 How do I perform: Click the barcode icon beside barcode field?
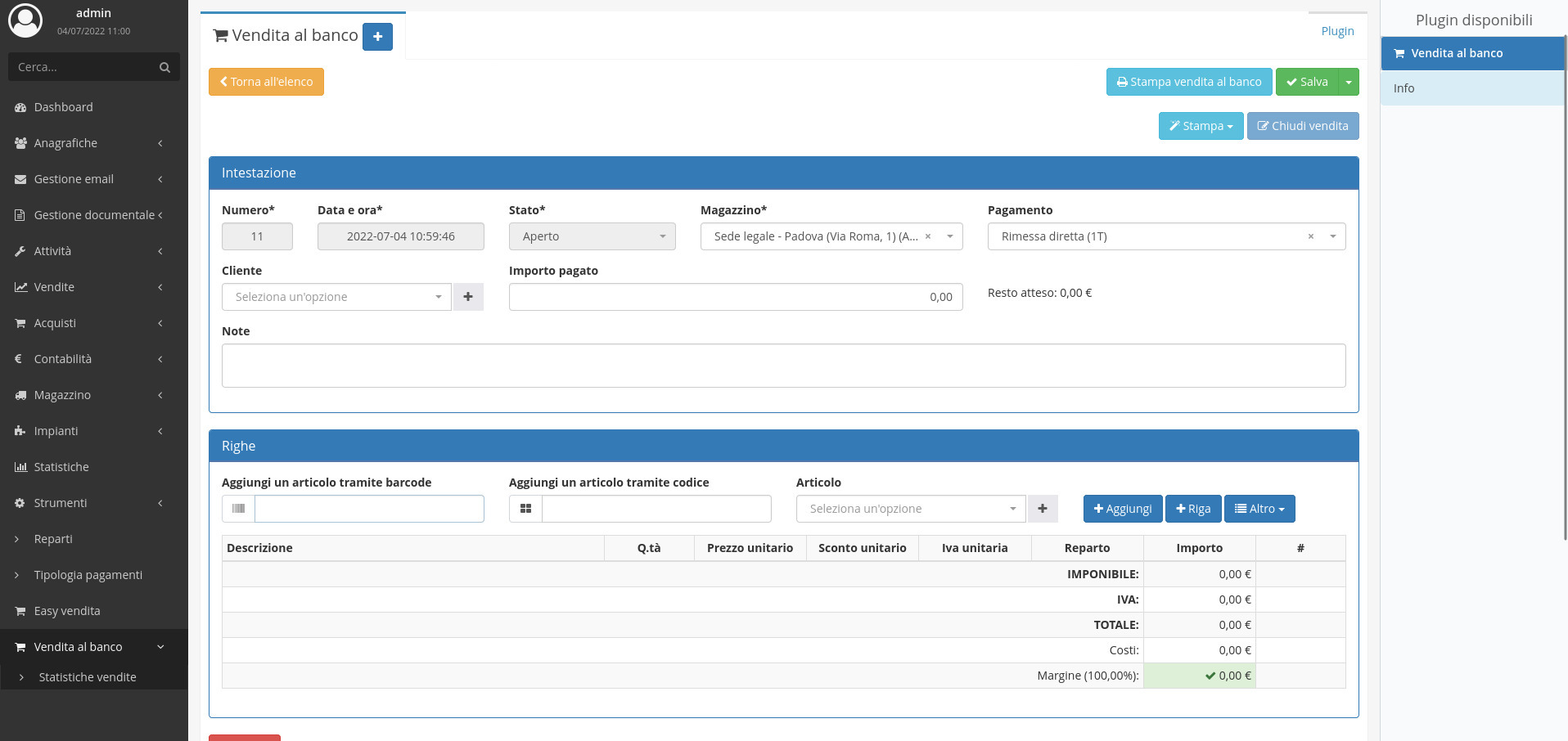(238, 509)
